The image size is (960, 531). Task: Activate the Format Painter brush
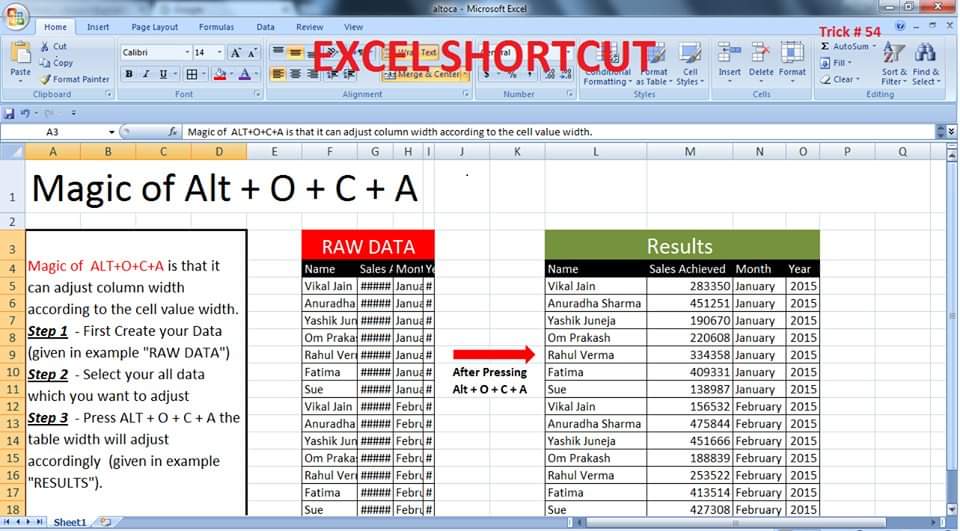74,79
